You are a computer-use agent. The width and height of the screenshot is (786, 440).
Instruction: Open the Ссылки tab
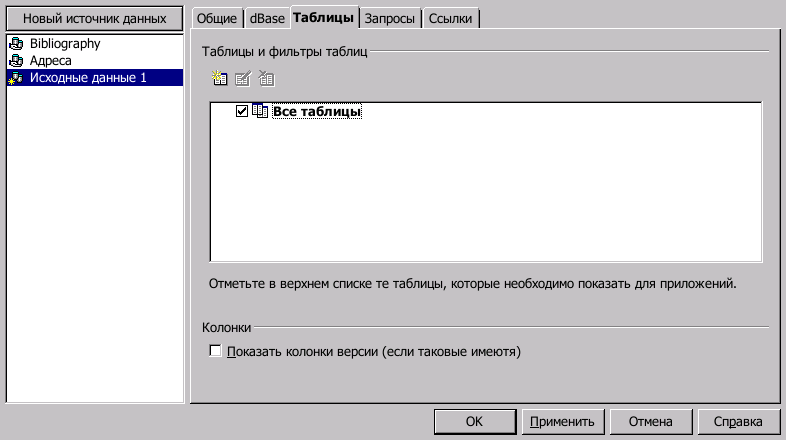pos(450,19)
